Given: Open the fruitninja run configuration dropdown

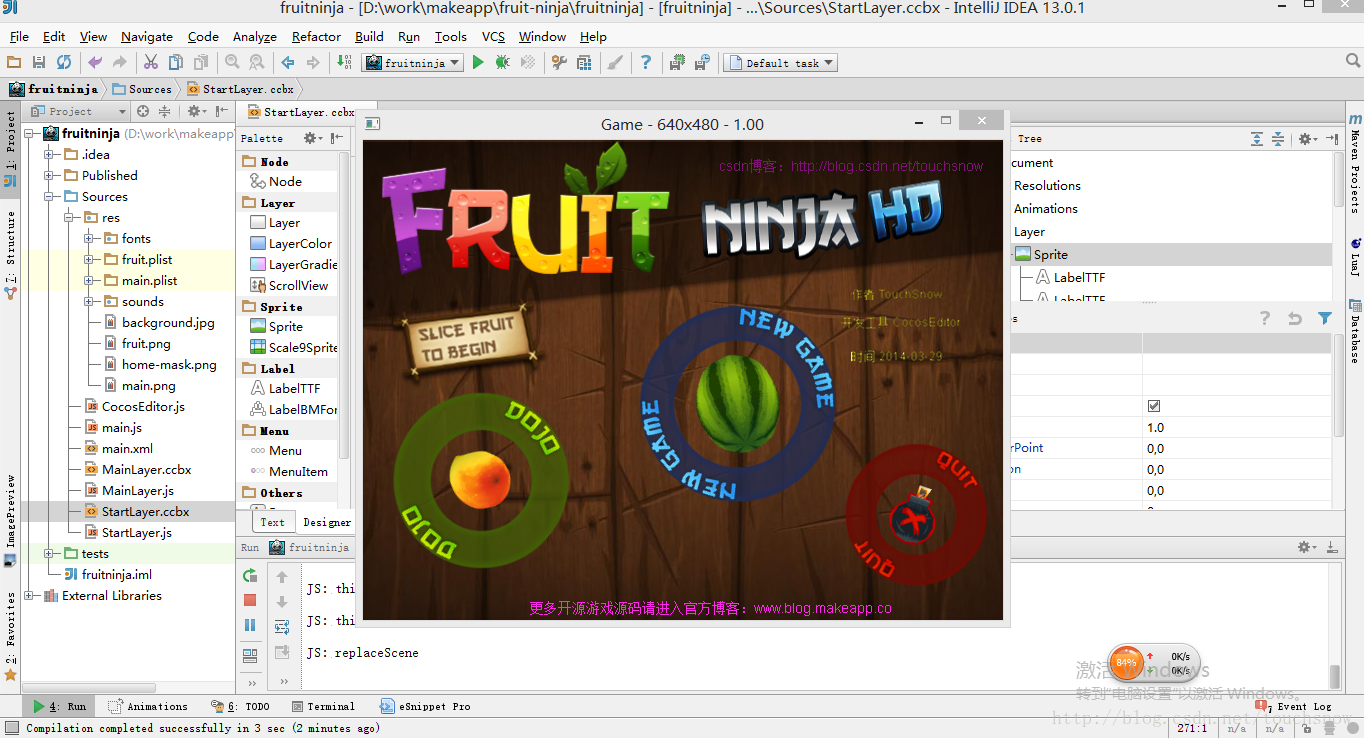Looking at the screenshot, I should tap(412, 63).
